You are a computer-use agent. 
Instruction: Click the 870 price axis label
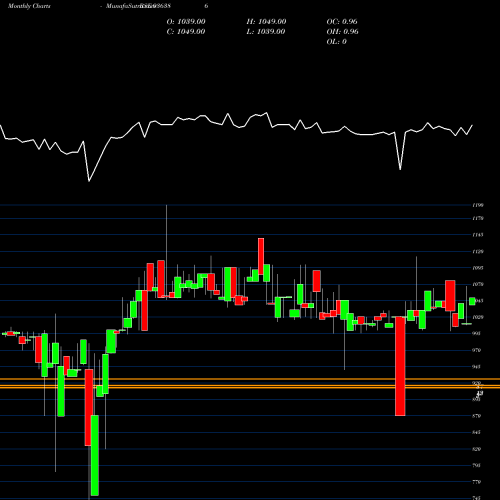pyautogui.click(x=477, y=416)
